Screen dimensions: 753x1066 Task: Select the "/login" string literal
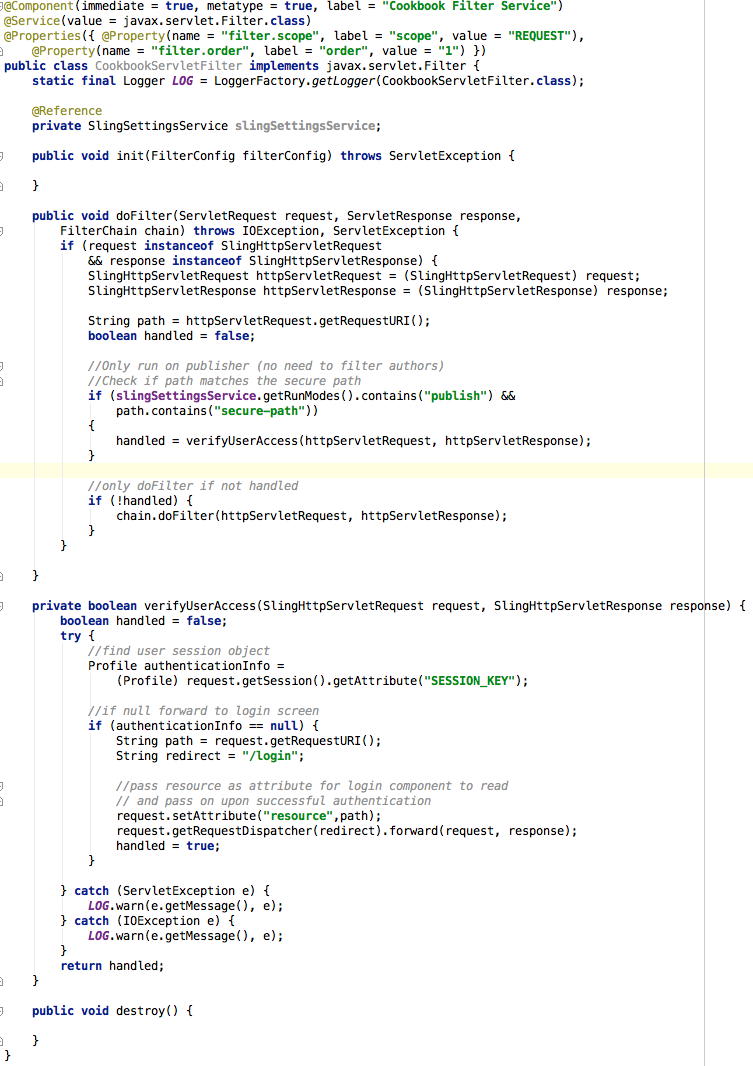(x=270, y=755)
